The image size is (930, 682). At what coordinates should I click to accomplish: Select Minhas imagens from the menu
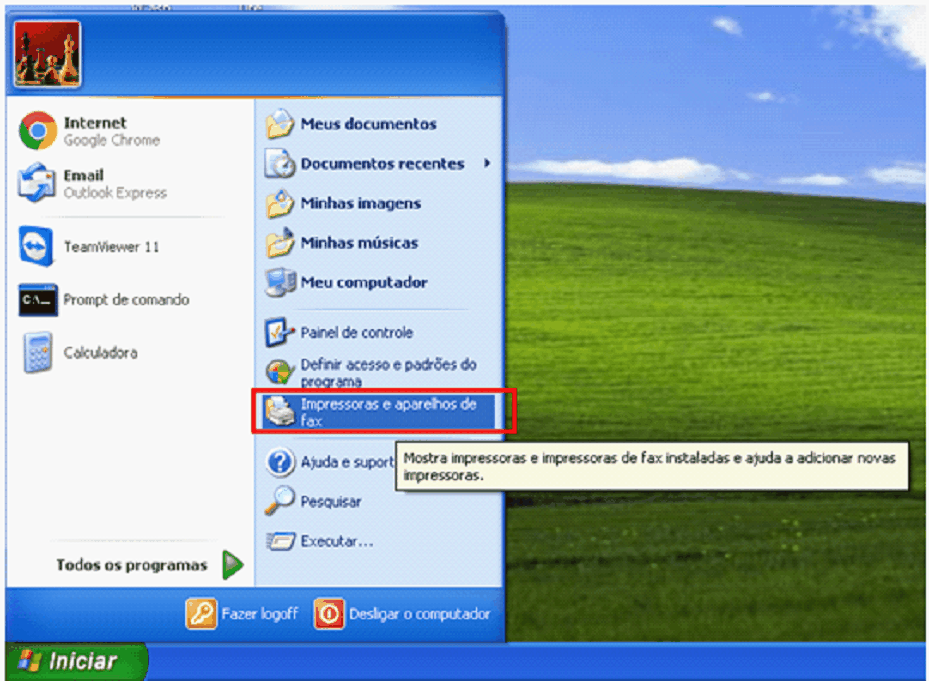[x=360, y=203]
